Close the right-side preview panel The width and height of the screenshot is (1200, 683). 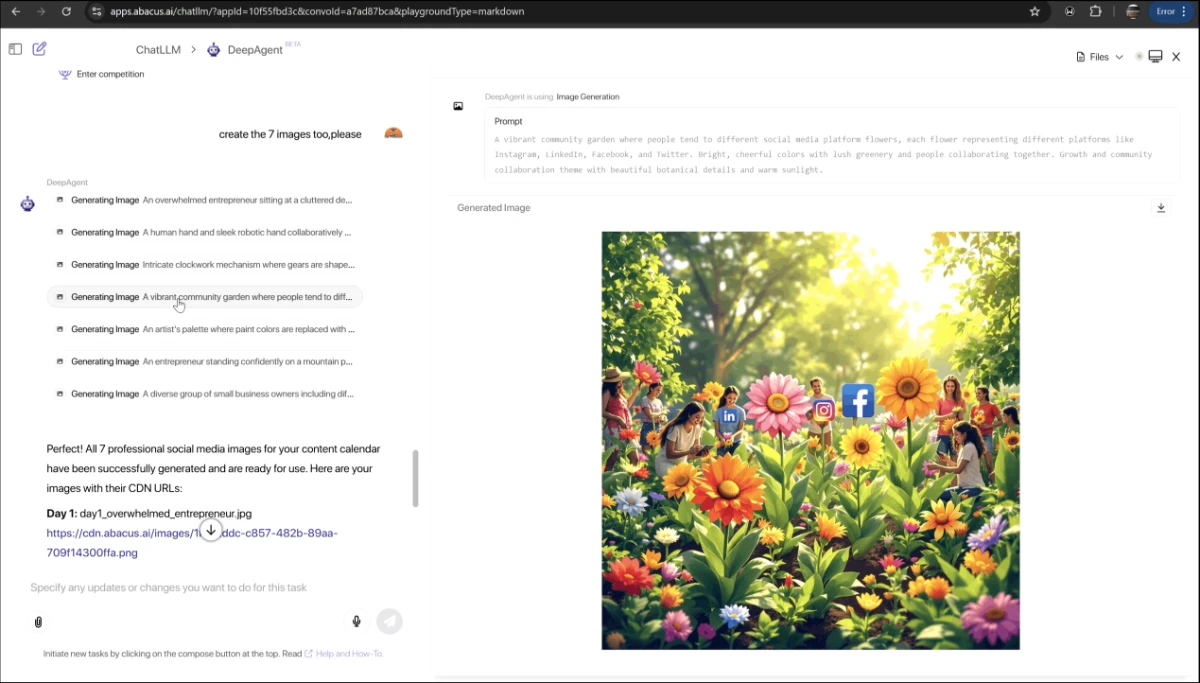[x=1177, y=57]
